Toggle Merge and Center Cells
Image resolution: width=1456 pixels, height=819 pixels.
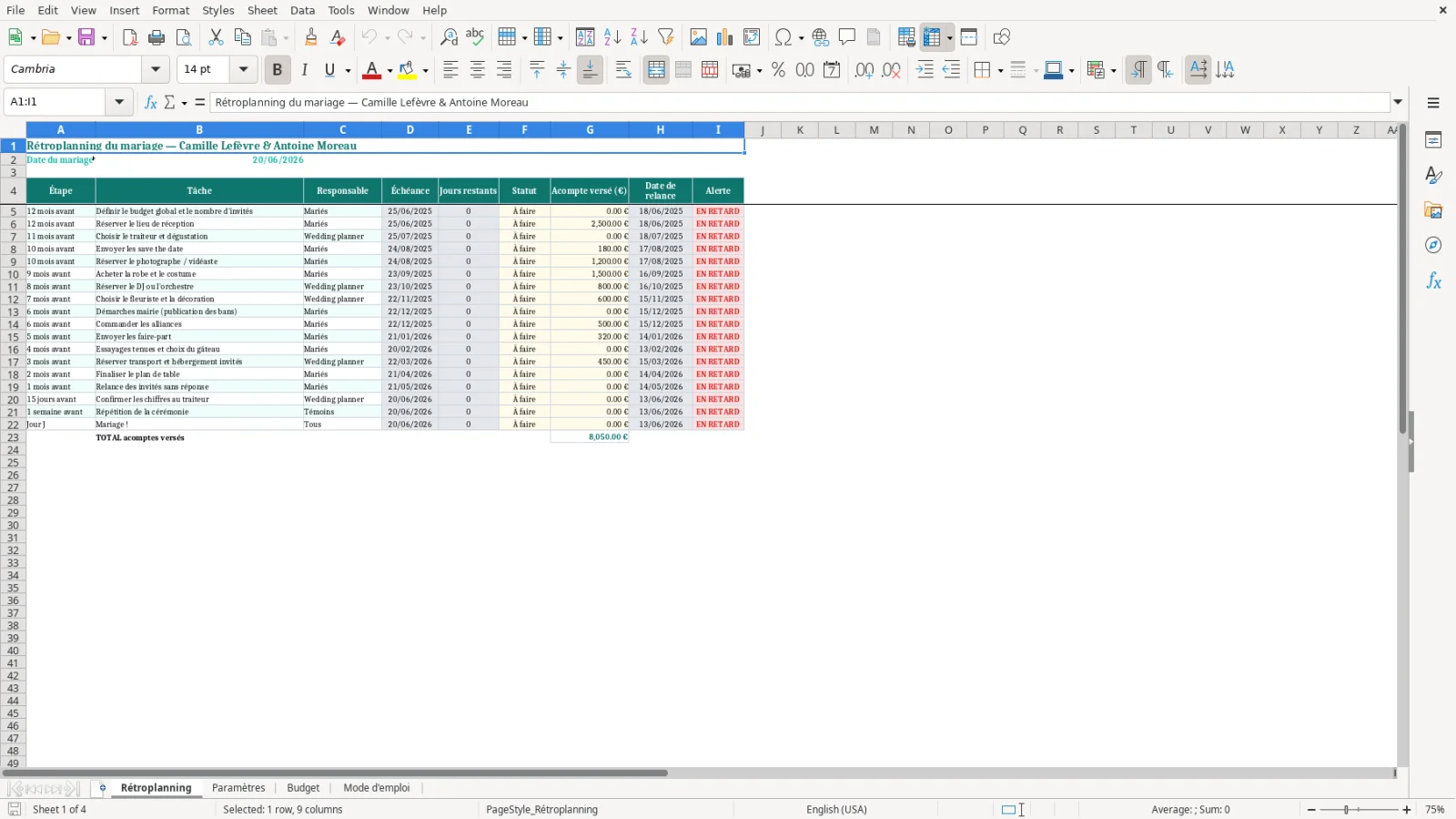656,70
